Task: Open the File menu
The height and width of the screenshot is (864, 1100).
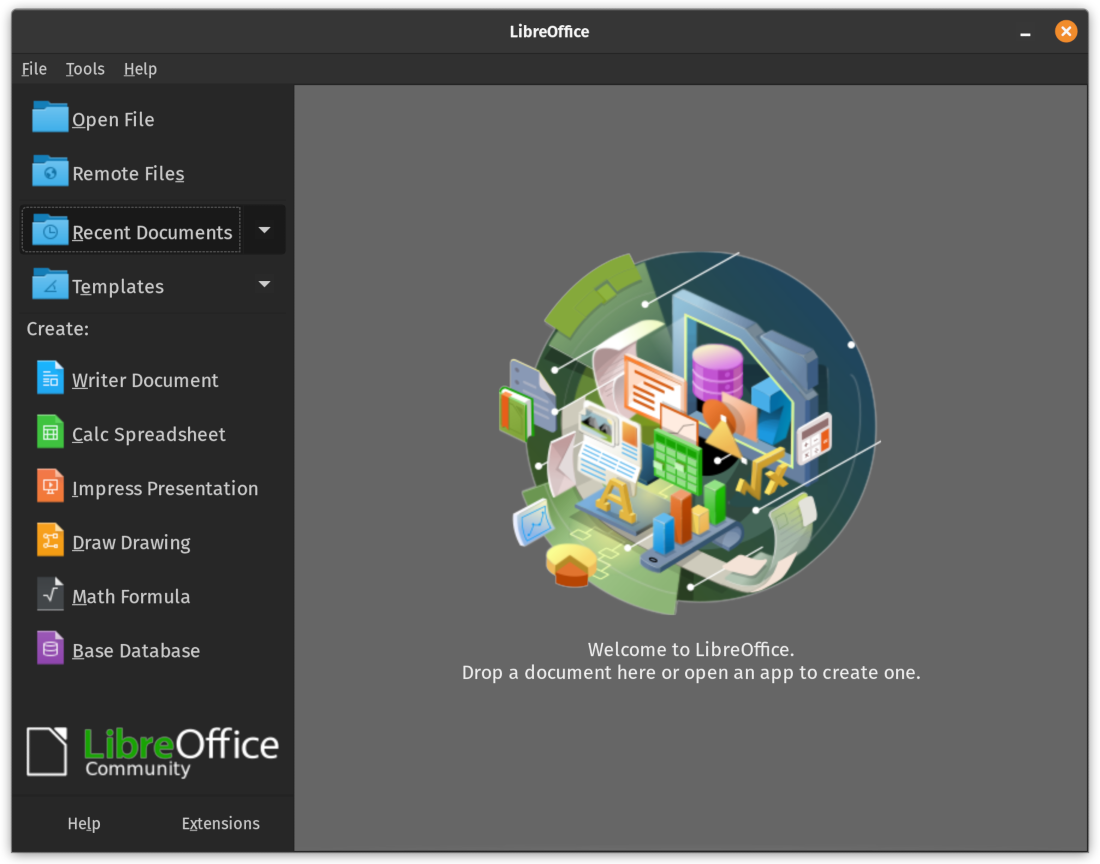Action: coord(33,68)
